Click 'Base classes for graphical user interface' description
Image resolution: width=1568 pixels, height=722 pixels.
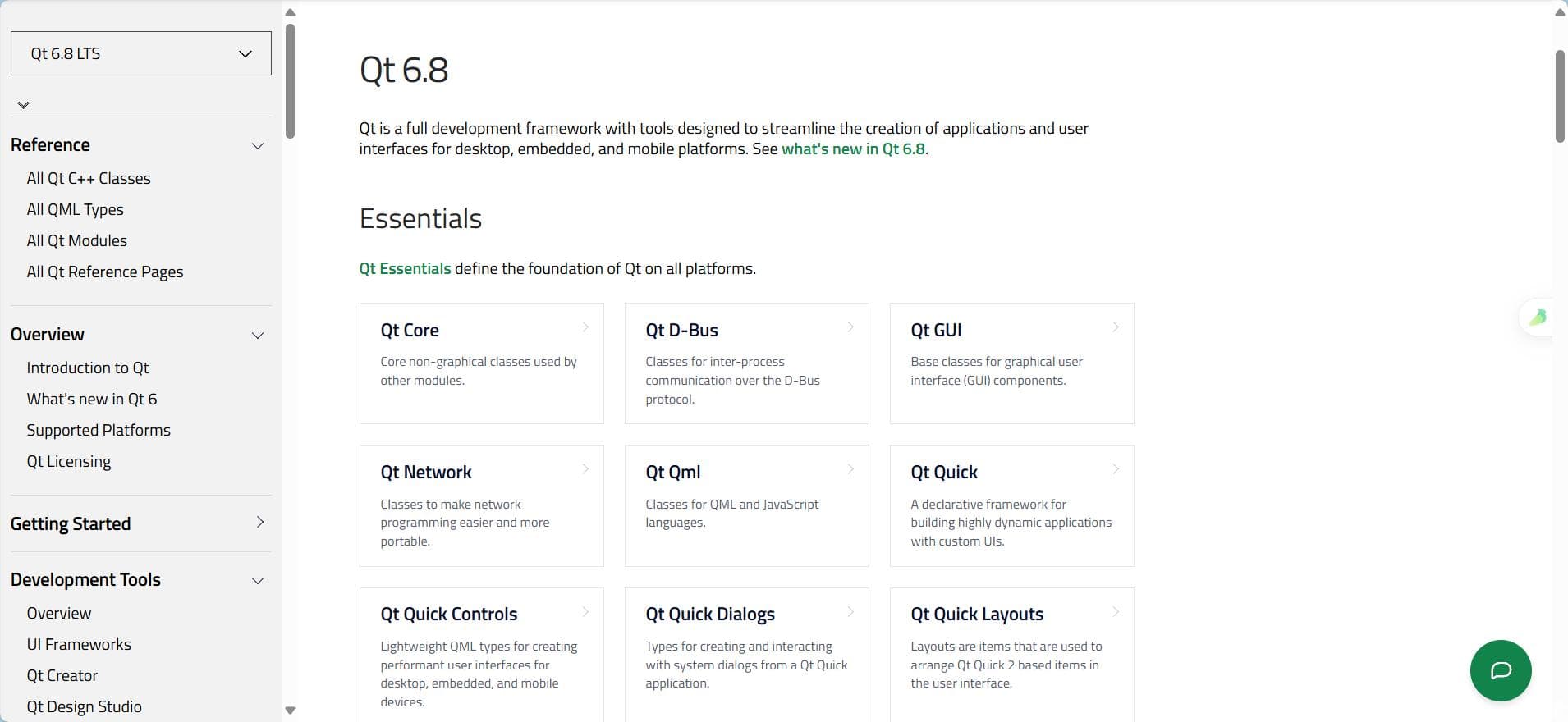pyautogui.click(x=997, y=371)
